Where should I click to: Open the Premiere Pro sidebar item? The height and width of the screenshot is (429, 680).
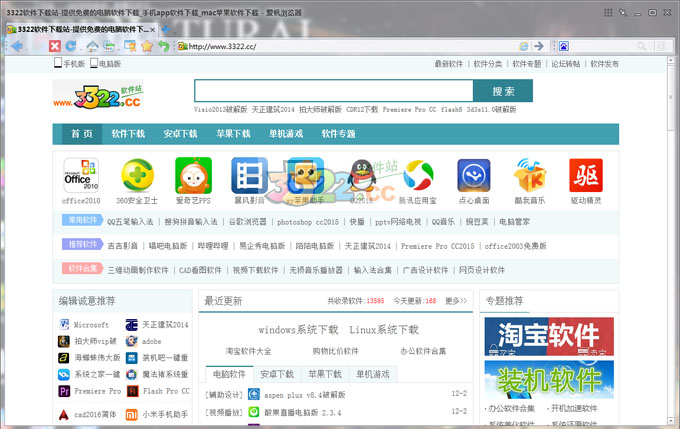point(98,391)
